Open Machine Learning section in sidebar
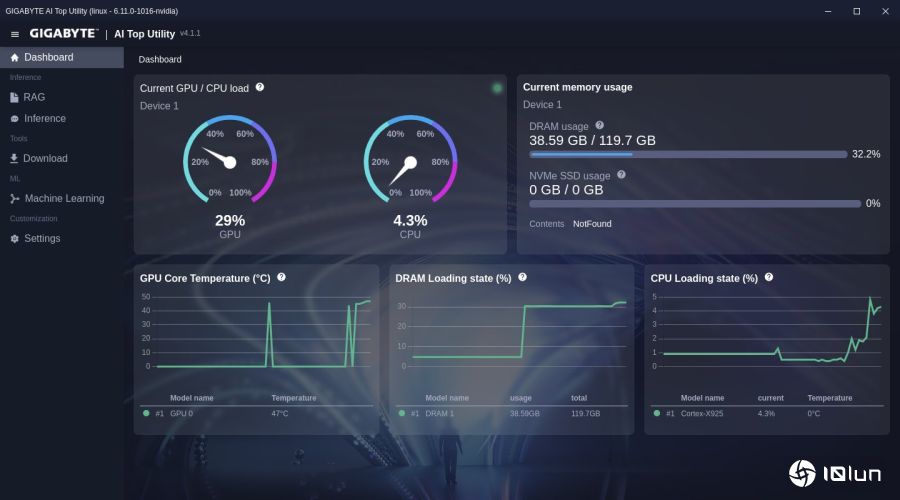The height and width of the screenshot is (500, 900). pyautogui.click(x=64, y=198)
